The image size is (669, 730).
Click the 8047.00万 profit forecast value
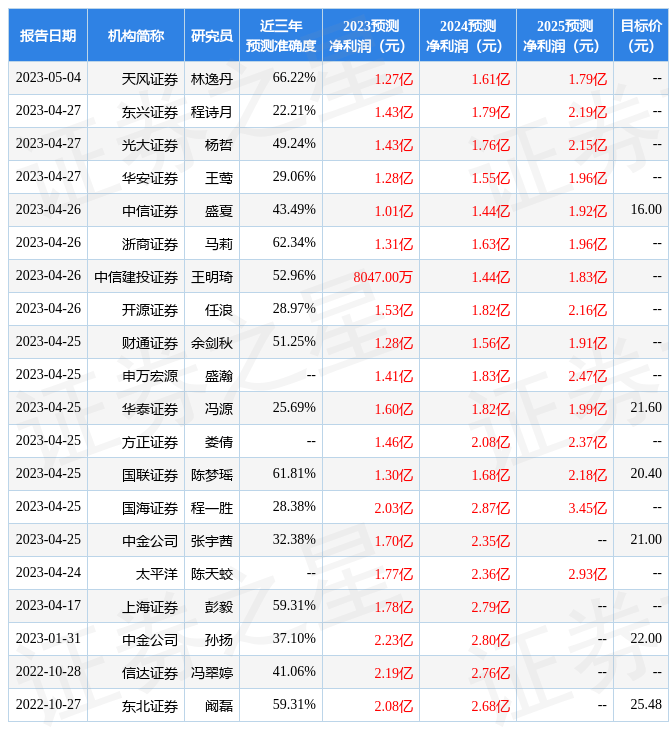coord(383,277)
